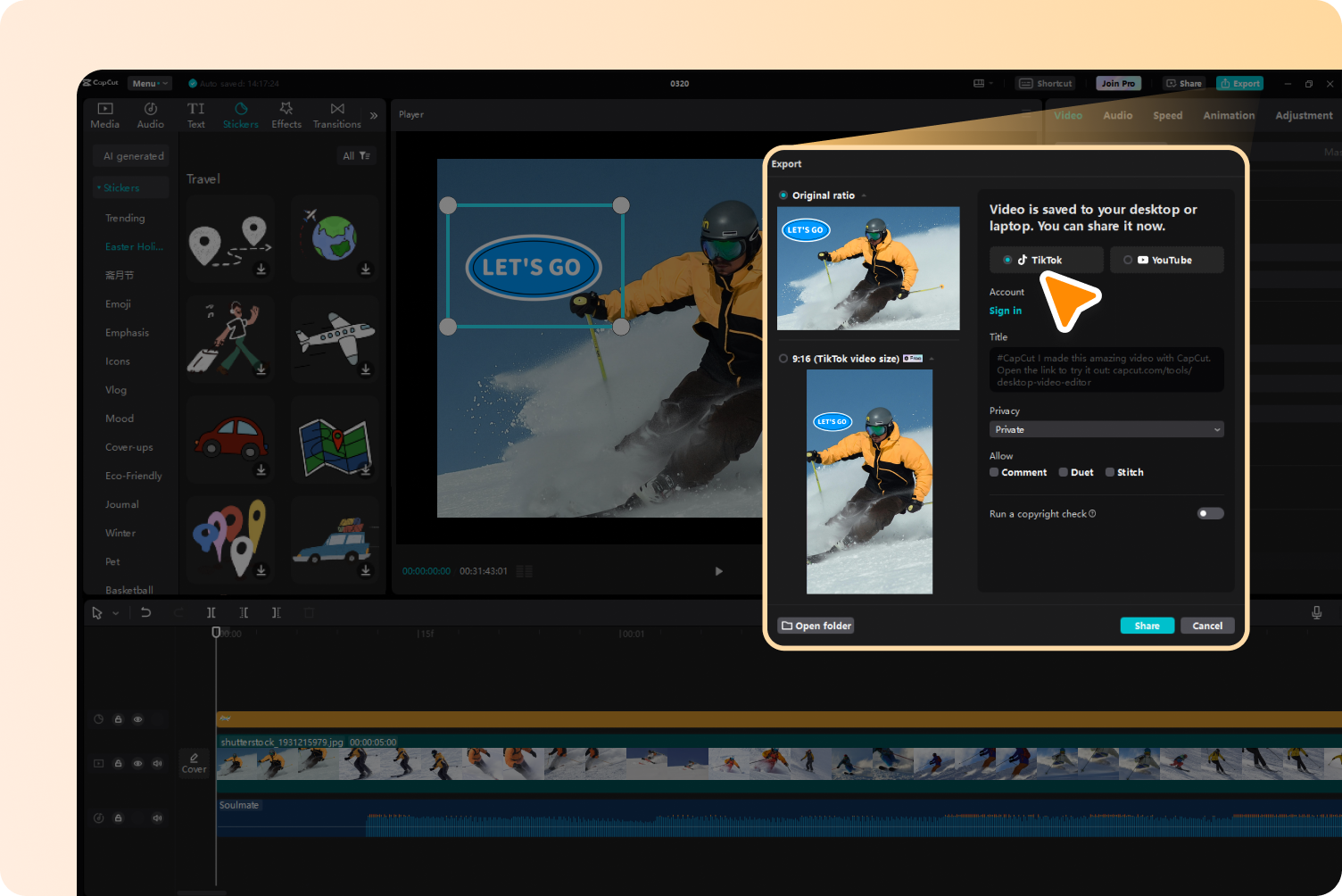The image size is (1342, 896).
Task: Open the Stickers panel
Action: pyautogui.click(x=240, y=114)
